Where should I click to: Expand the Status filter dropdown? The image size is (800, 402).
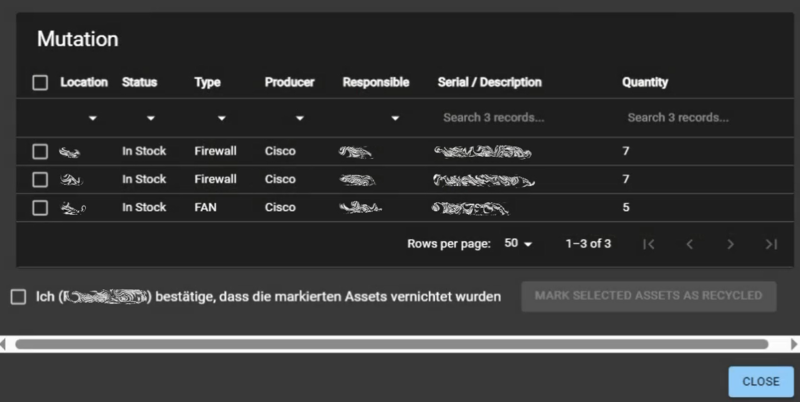151,118
